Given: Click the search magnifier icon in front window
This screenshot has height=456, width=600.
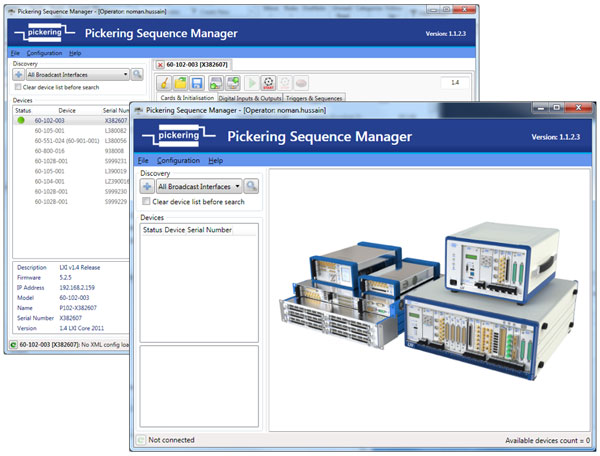Looking at the screenshot, I should pos(251,186).
